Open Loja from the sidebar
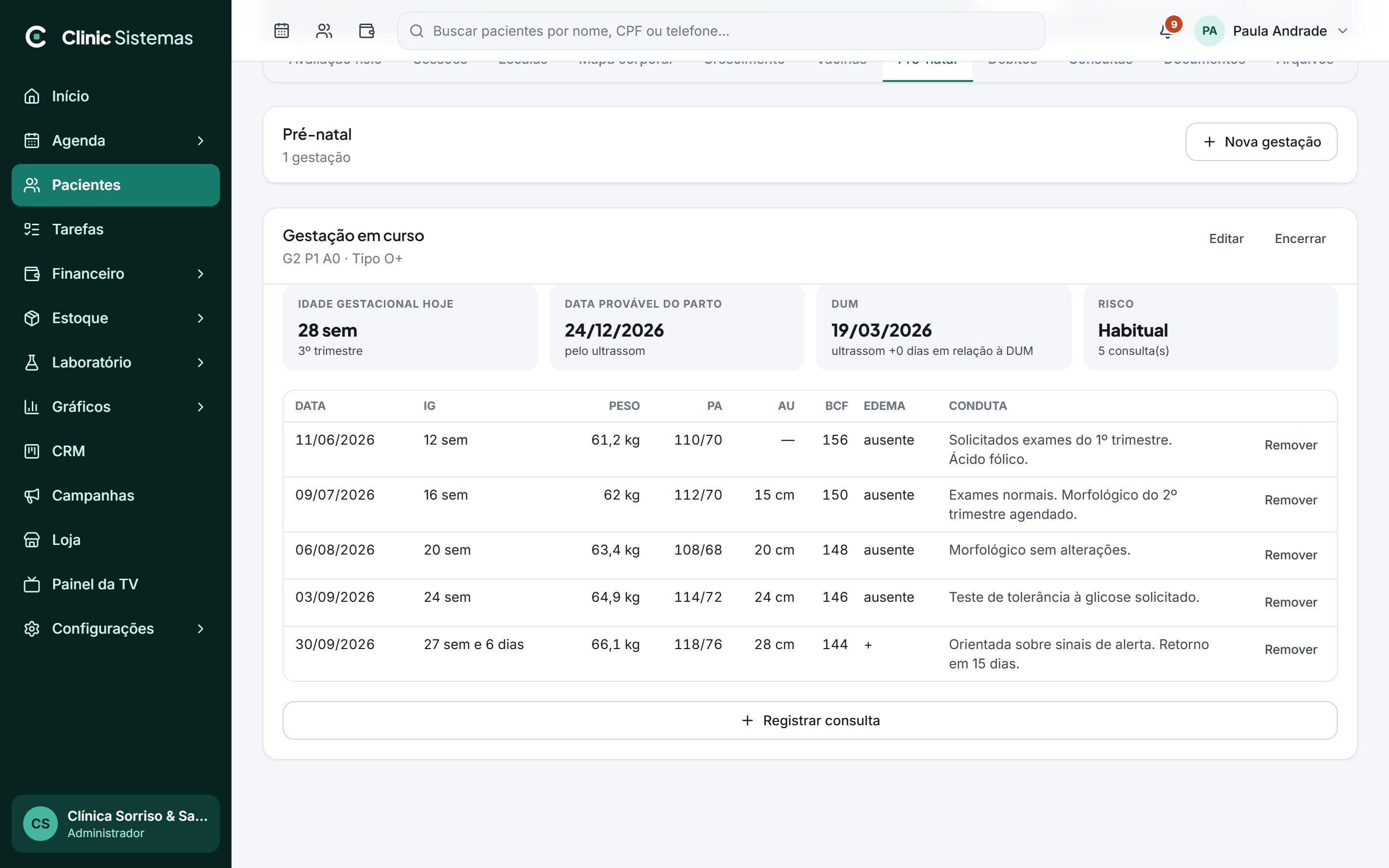 (x=115, y=540)
